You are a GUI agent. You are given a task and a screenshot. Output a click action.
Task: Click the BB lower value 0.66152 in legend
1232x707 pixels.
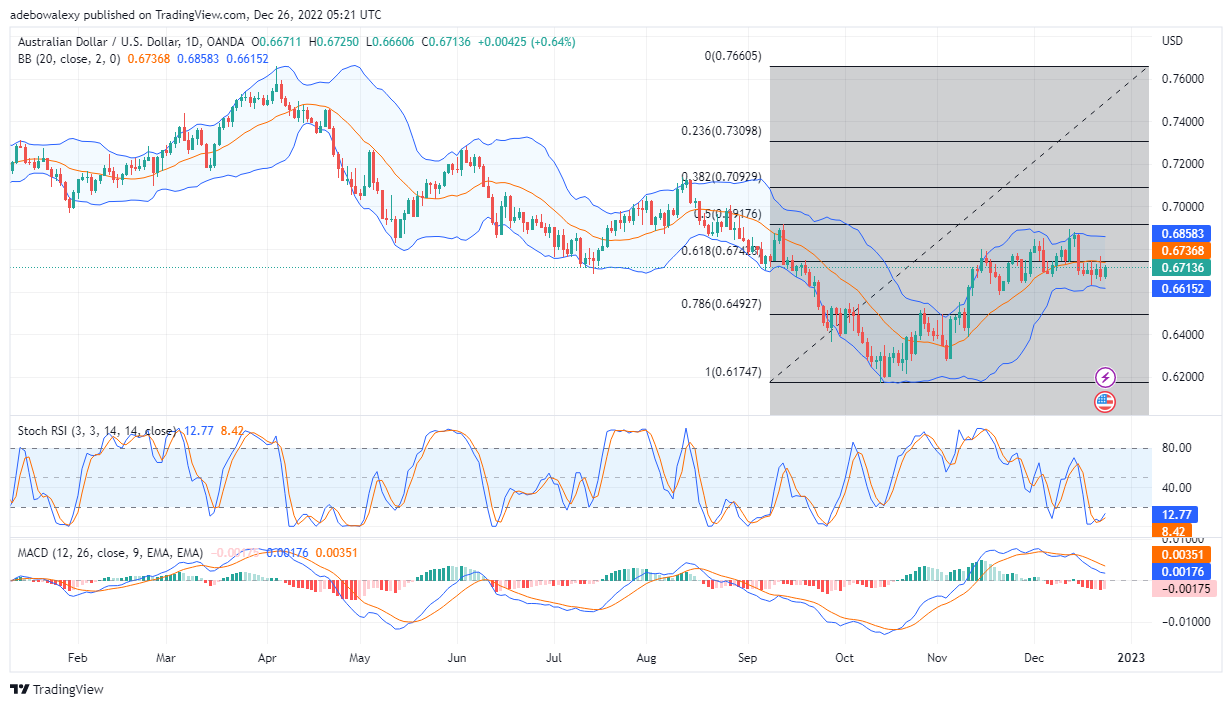(246, 59)
